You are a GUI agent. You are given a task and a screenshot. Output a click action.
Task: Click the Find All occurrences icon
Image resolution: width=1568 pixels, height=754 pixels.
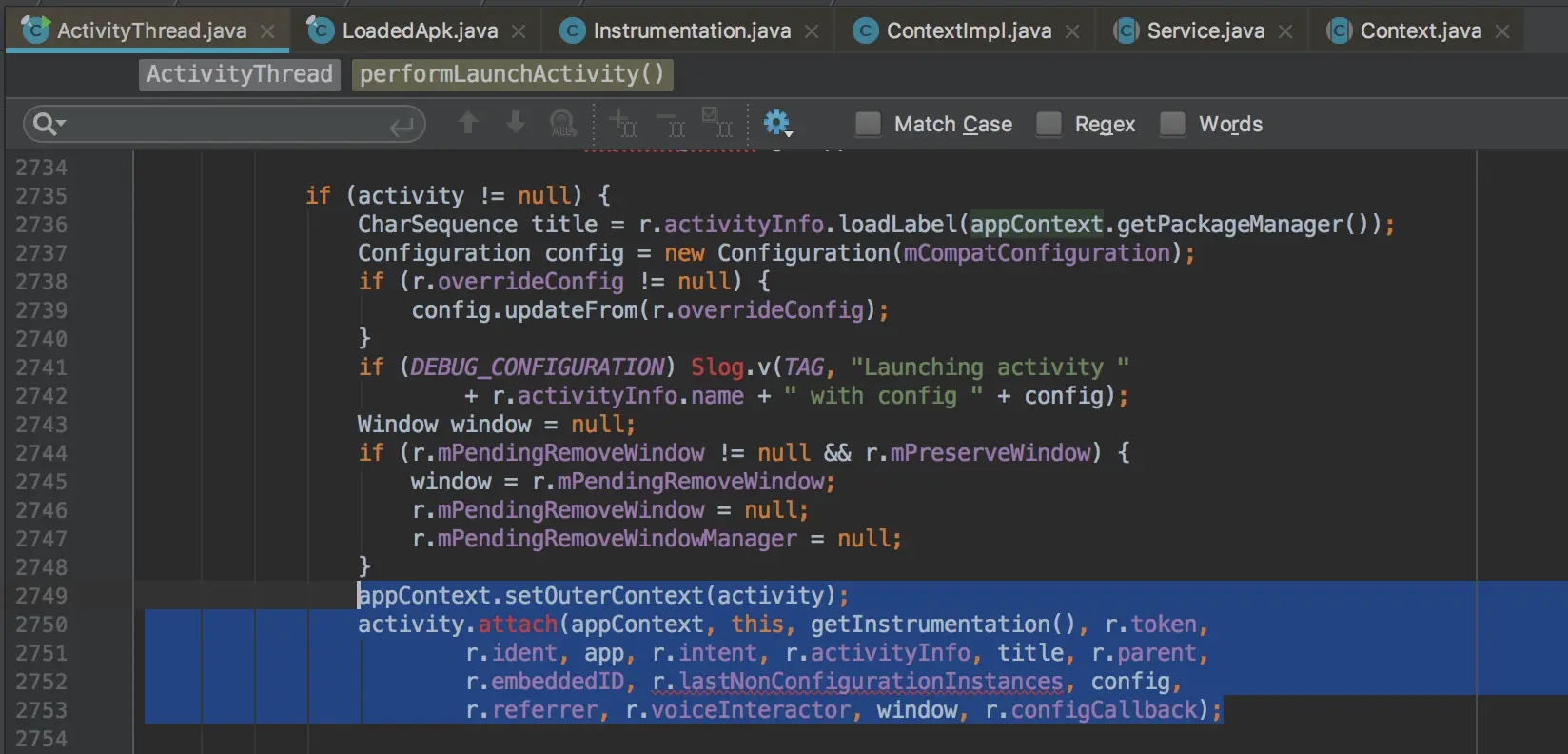pyautogui.click(x=563, y=123)
